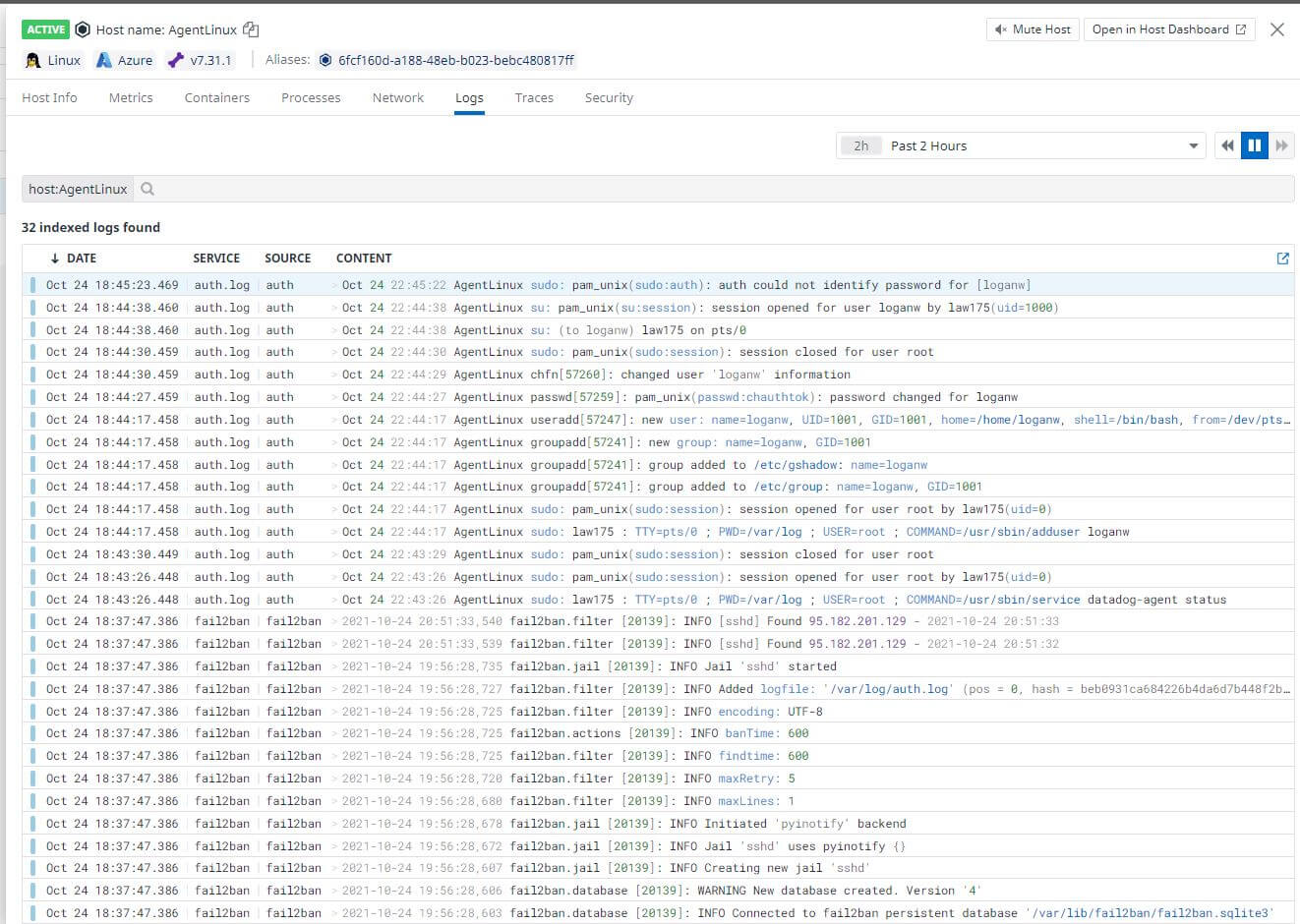Click the SERVICE column header
Screen dimensions: 1300x924
point(216,258)
